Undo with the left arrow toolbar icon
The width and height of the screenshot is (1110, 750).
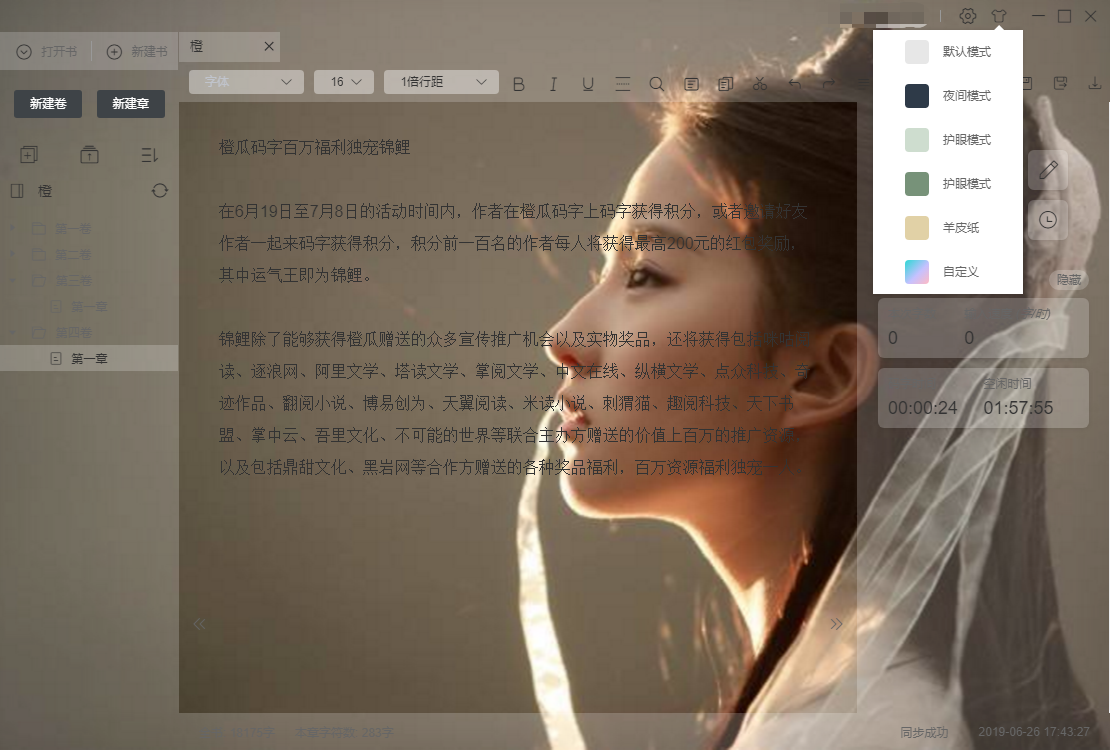click(x=794, y=82)
